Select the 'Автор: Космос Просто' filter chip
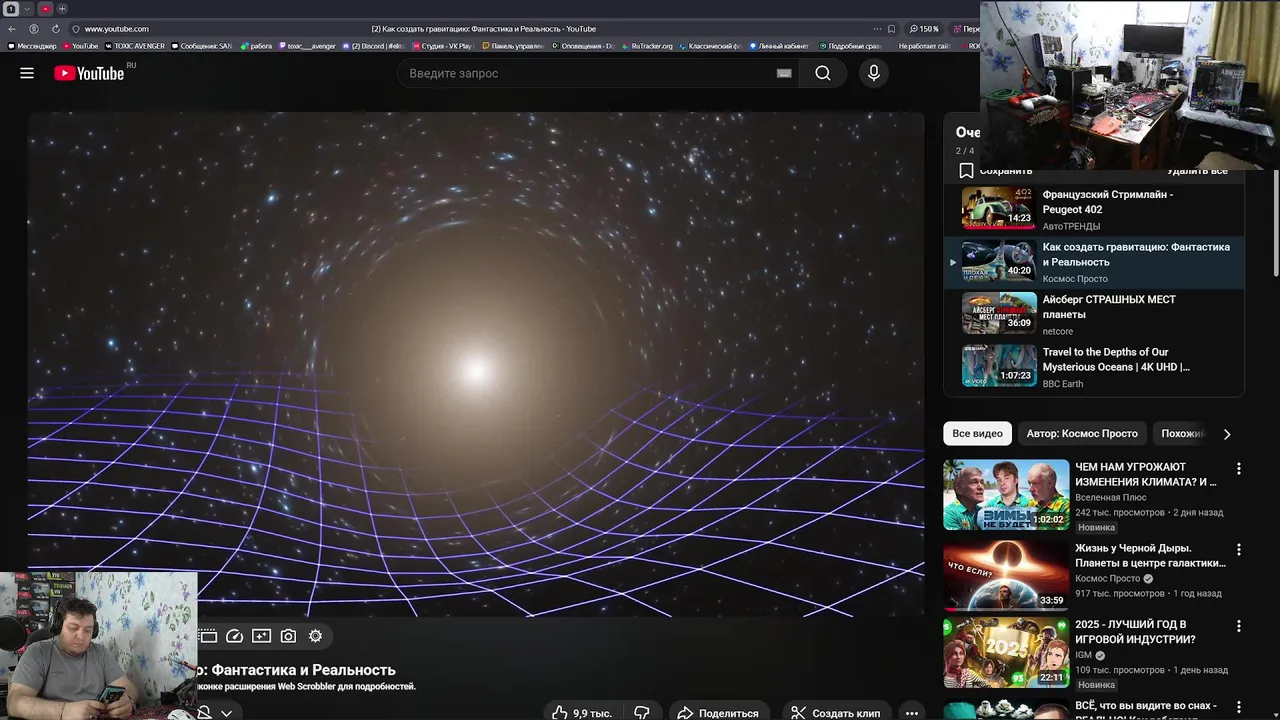This screenshot has height=720, width=1280. [1082, 433]
